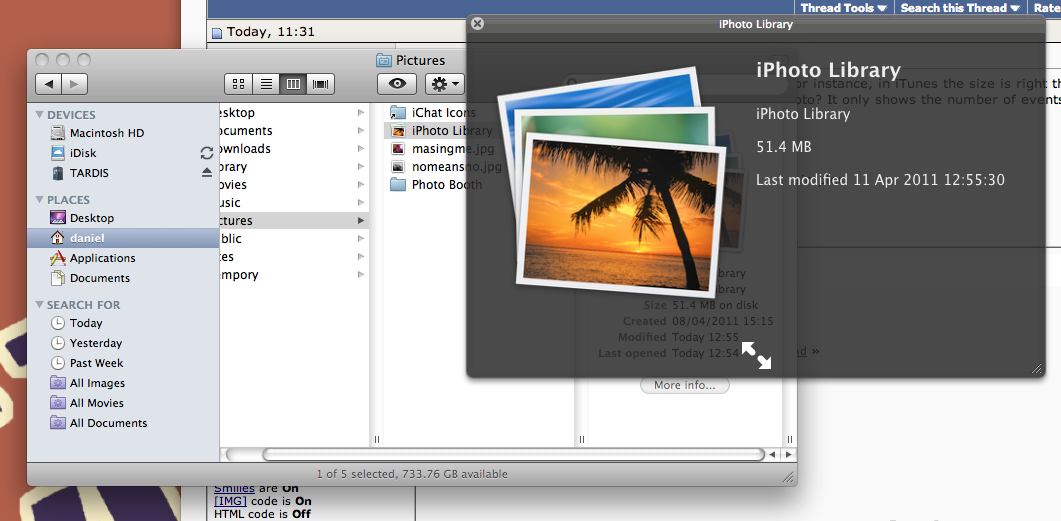The width and height of the screenshot is (1061, 521).
Task: Switch Finder to column view
Action: tap(293, 84)
